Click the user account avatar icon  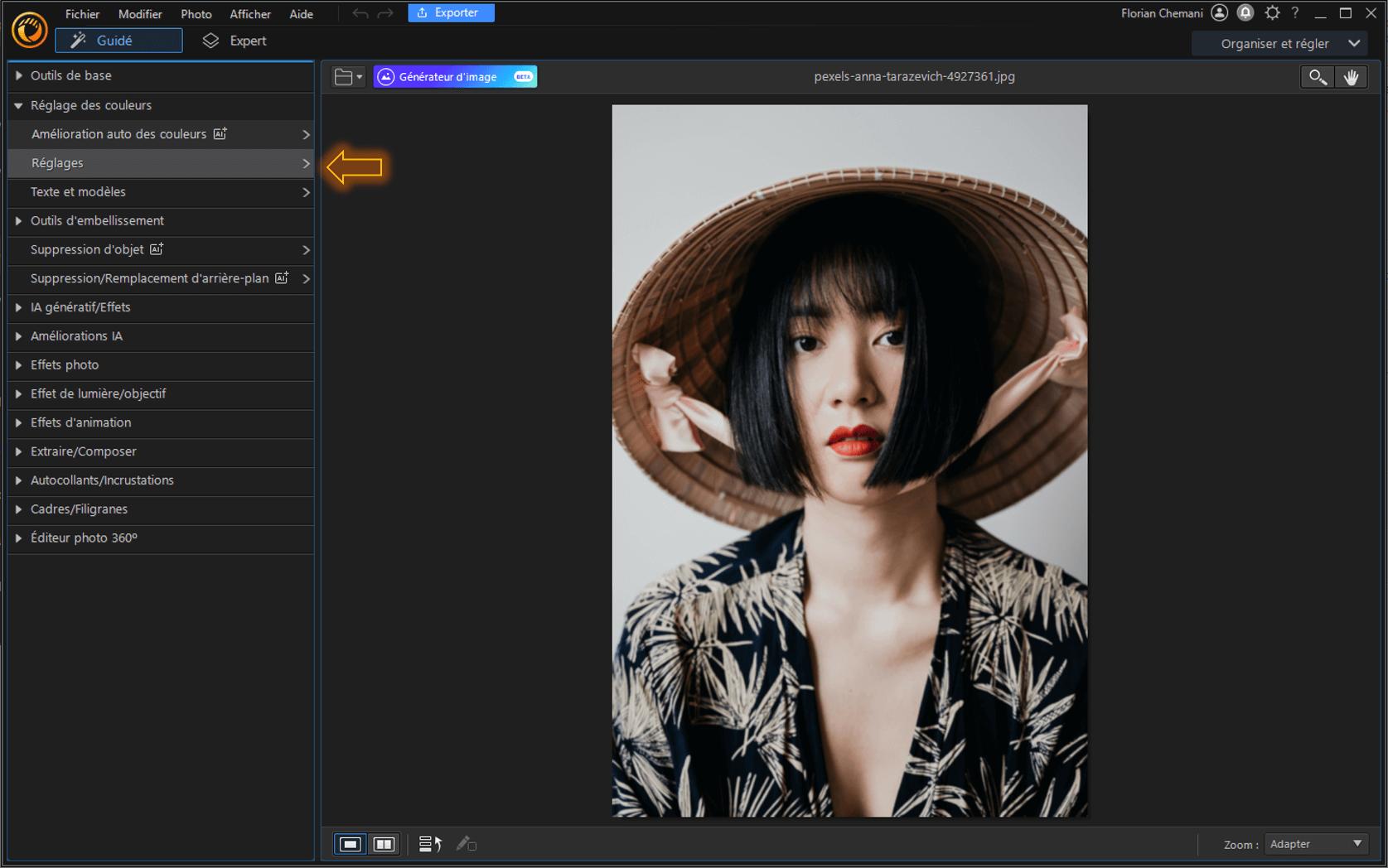tap(1219, 13)
